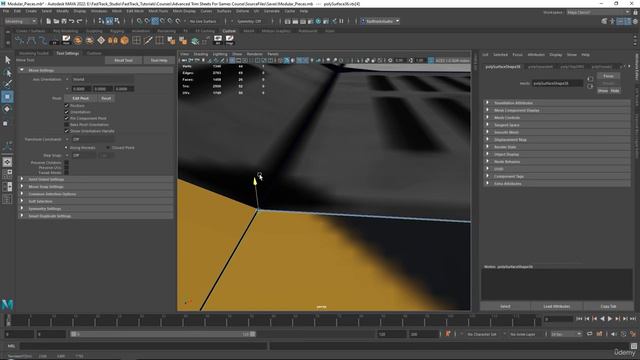Click the Save Scene icon
Screen dimensions: 640x360
[x=64, y=21]
